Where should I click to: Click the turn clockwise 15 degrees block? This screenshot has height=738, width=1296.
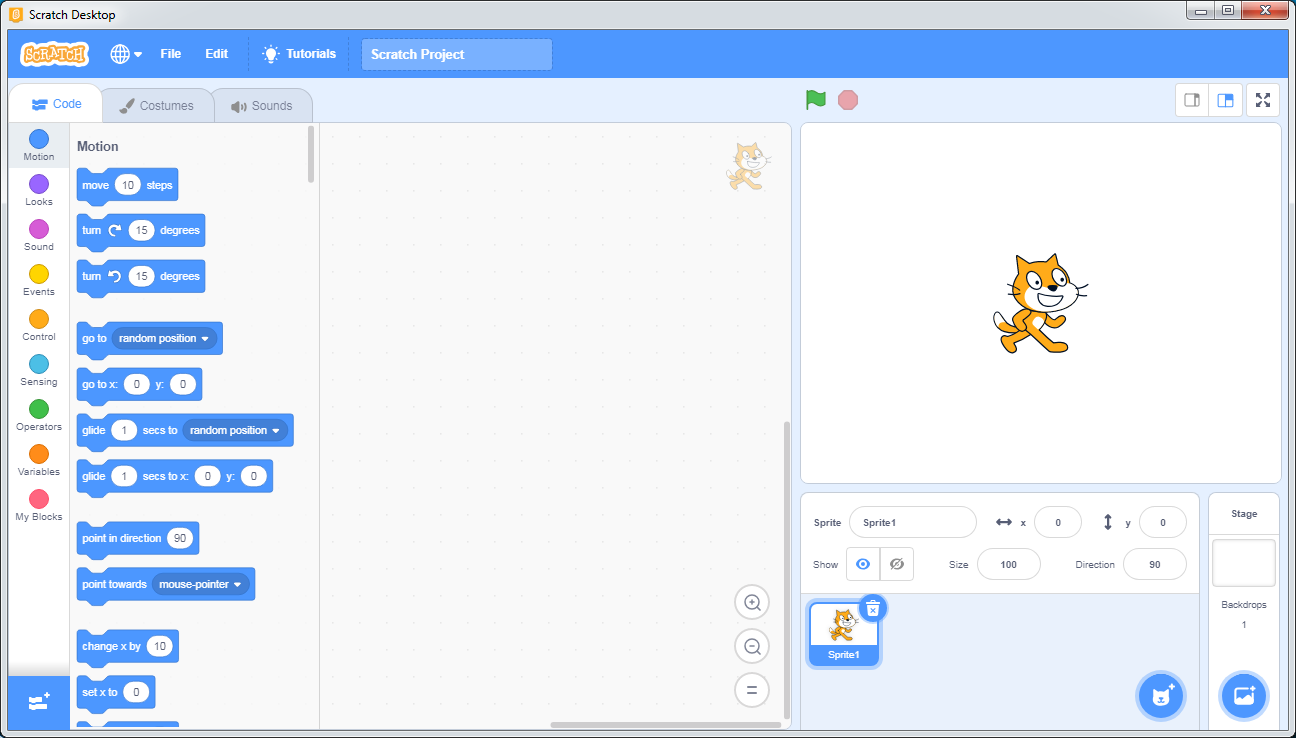[141, 230]
